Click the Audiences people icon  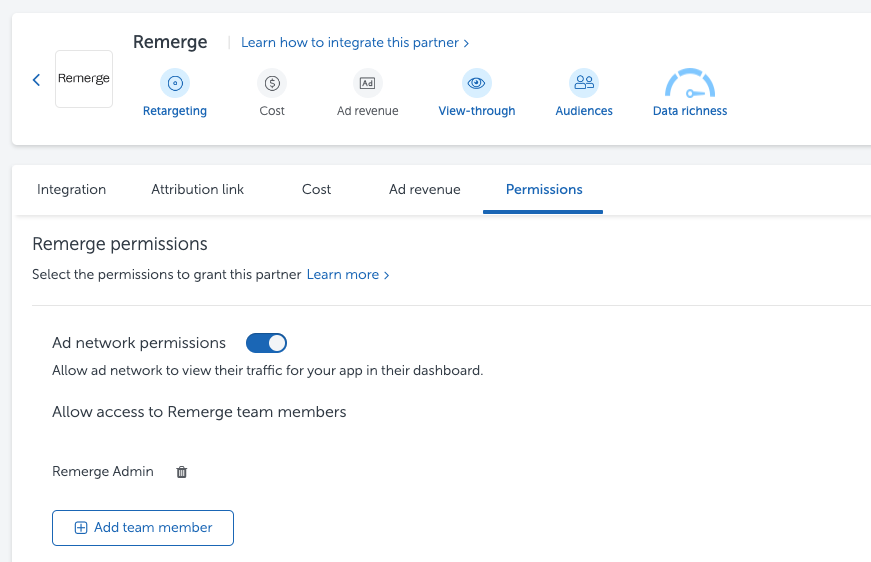[584, 83]
